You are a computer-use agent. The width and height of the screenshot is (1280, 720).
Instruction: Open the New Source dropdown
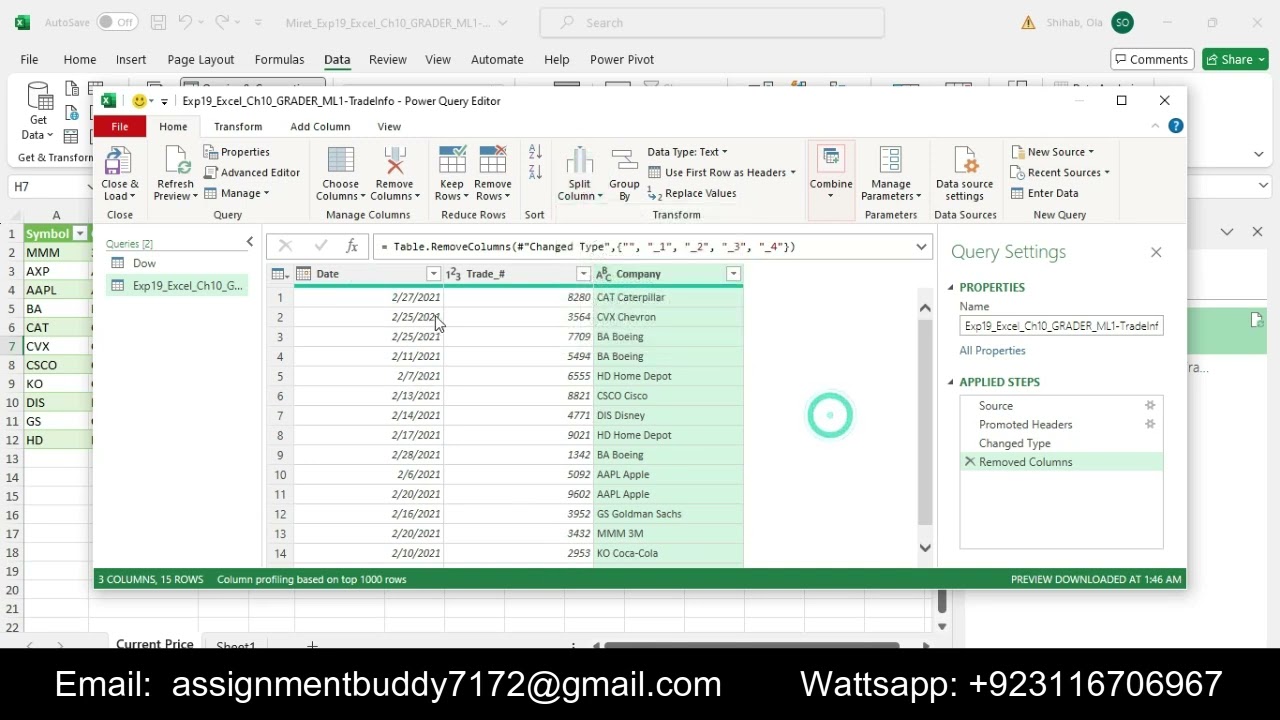pyautogui.click(x=1053, y=152)
